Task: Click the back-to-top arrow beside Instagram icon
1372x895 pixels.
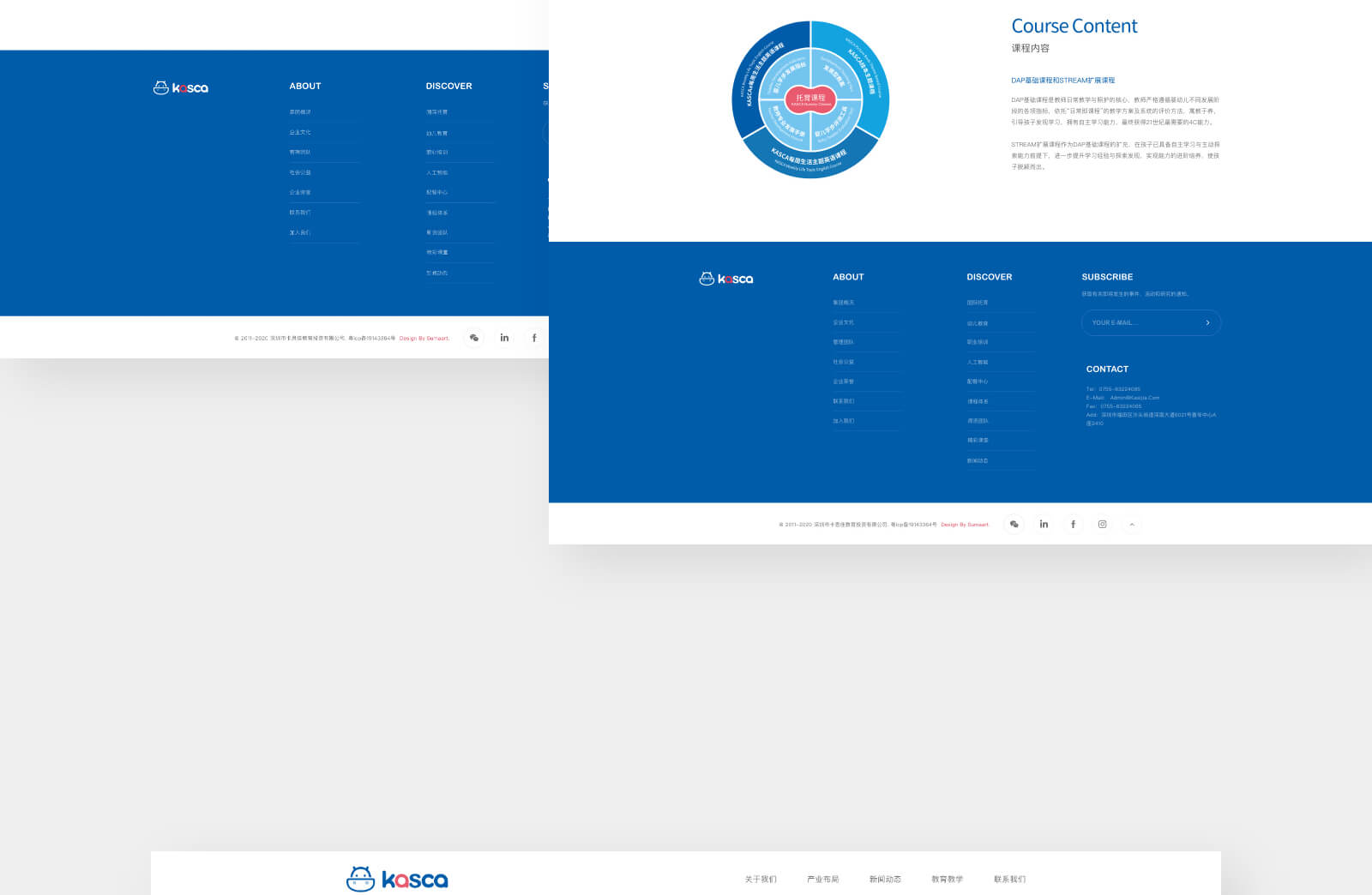Action: [x=1132, y=524]
